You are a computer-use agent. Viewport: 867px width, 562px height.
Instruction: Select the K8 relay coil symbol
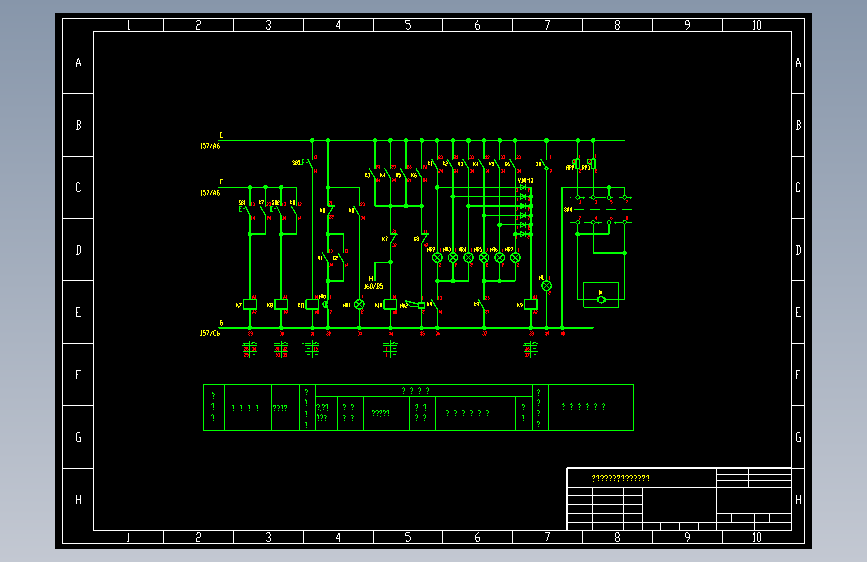(x=281, y=304)
